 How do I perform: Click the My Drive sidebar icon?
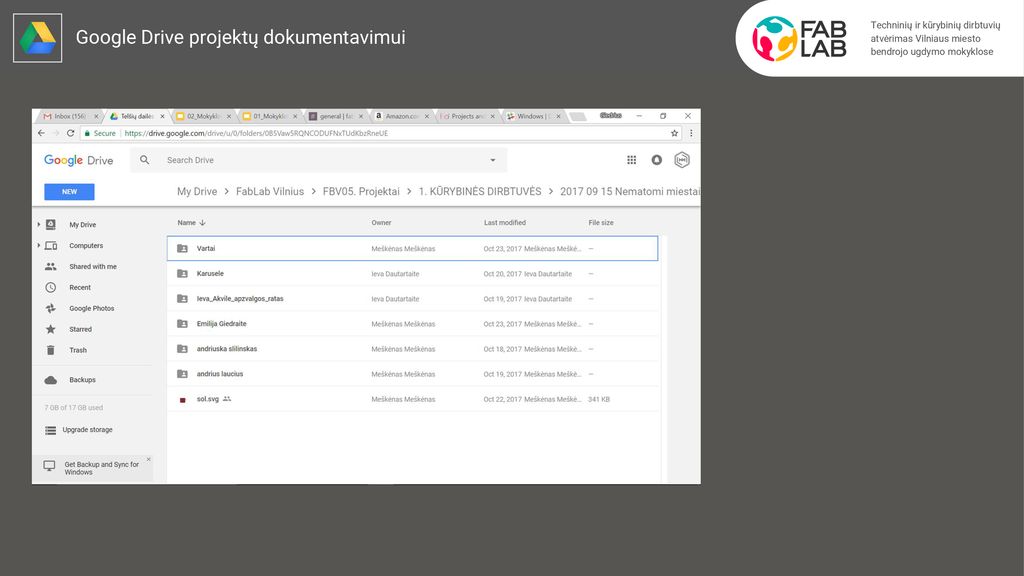[50, 225]
